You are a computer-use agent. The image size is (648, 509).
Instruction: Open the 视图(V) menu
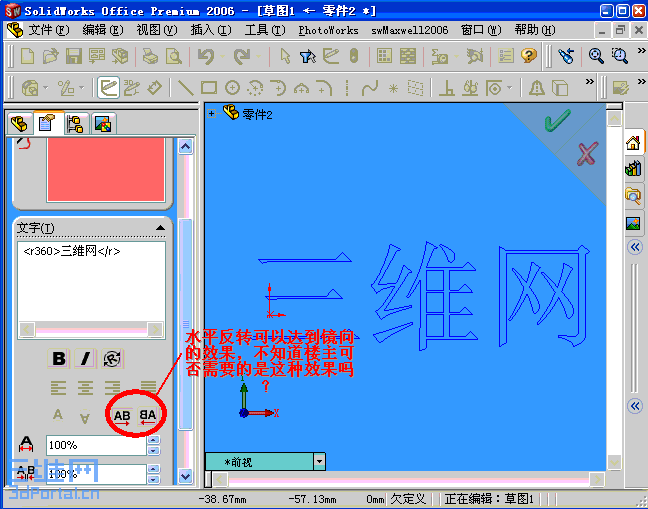[x=157, y=30]
